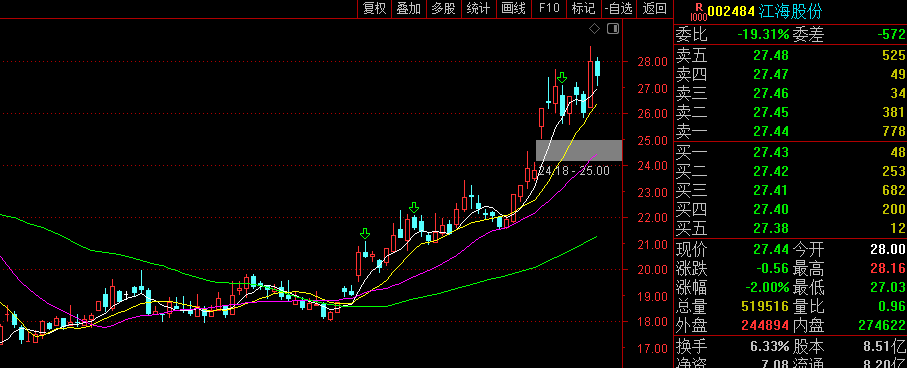Click the 标记 mark button

(x=583, y=8)
